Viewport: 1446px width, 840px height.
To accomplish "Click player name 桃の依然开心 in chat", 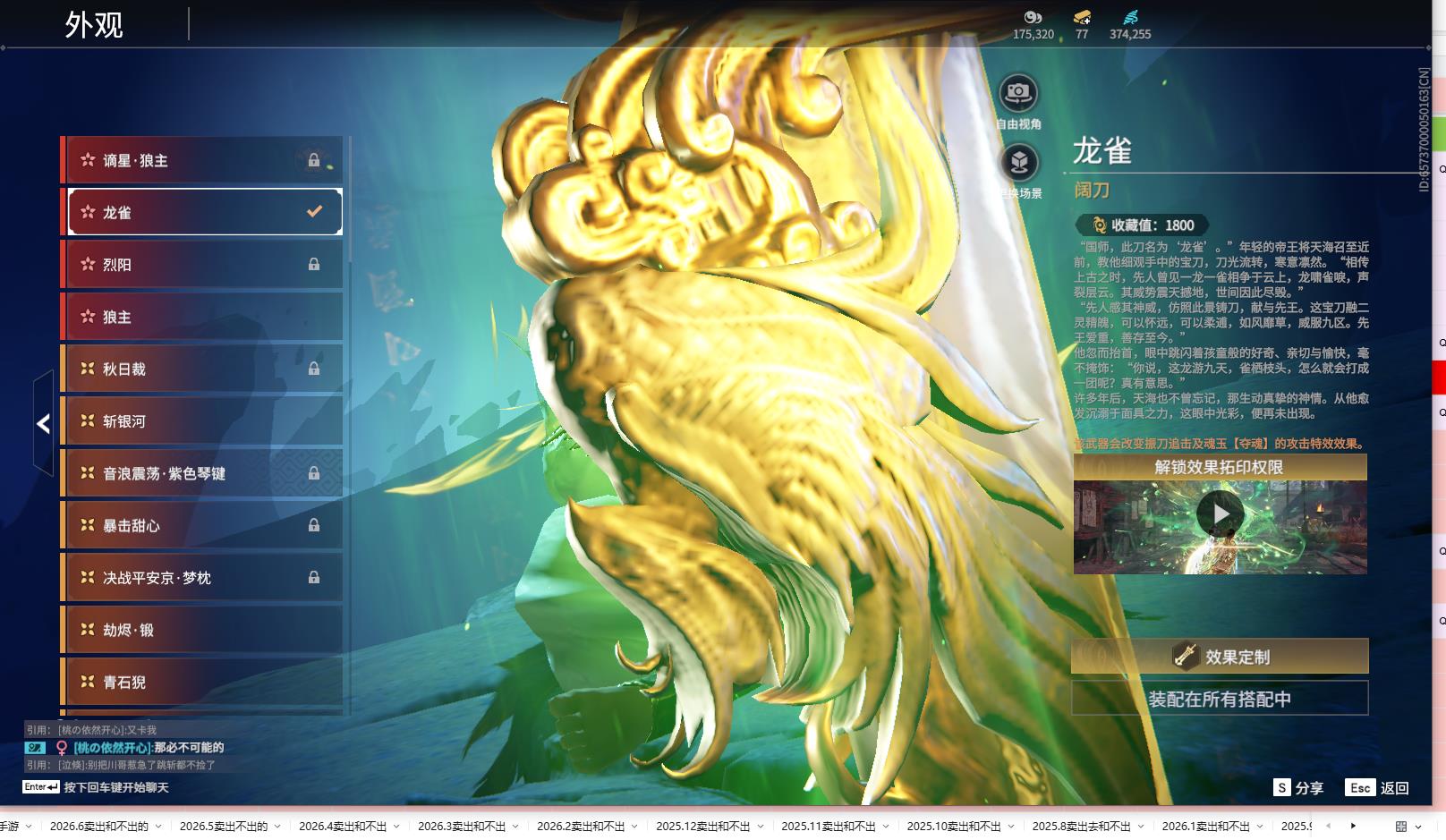I will coord(112,748).
